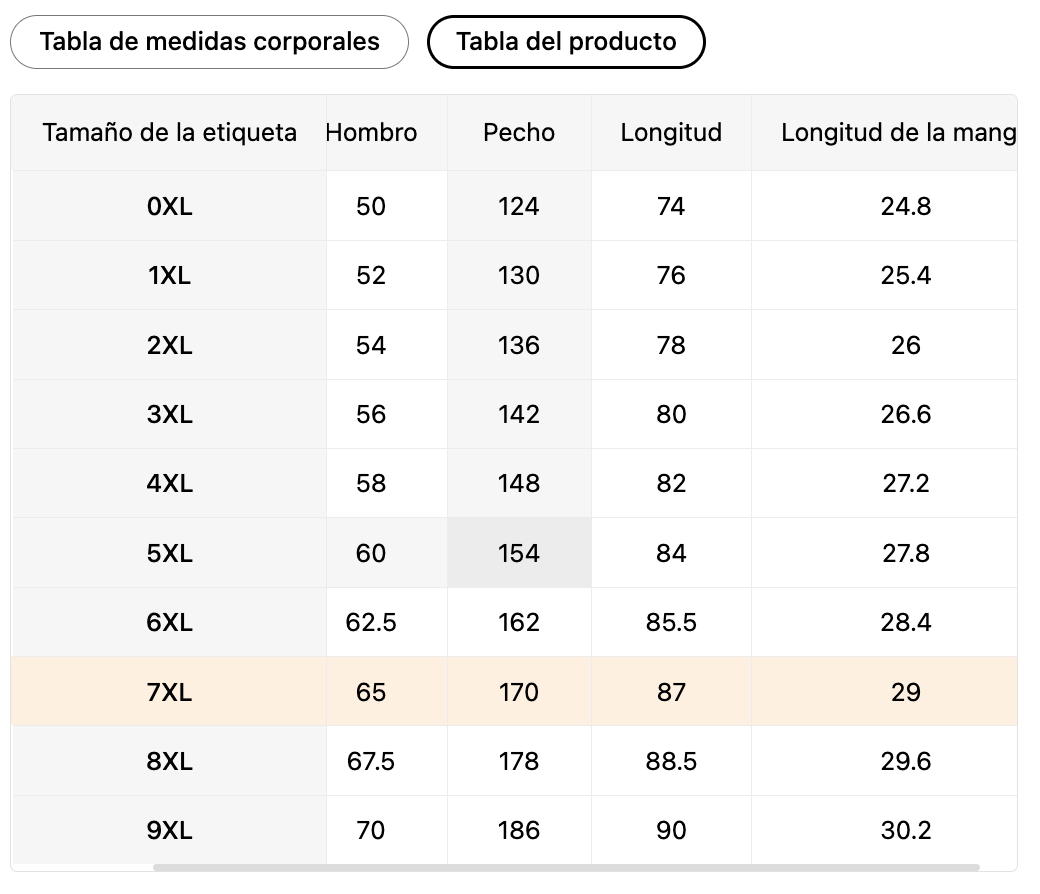Click the 30.2 sleeve value for 9XL
This screenshot has width=1040, height=894.
pos(906,831)
